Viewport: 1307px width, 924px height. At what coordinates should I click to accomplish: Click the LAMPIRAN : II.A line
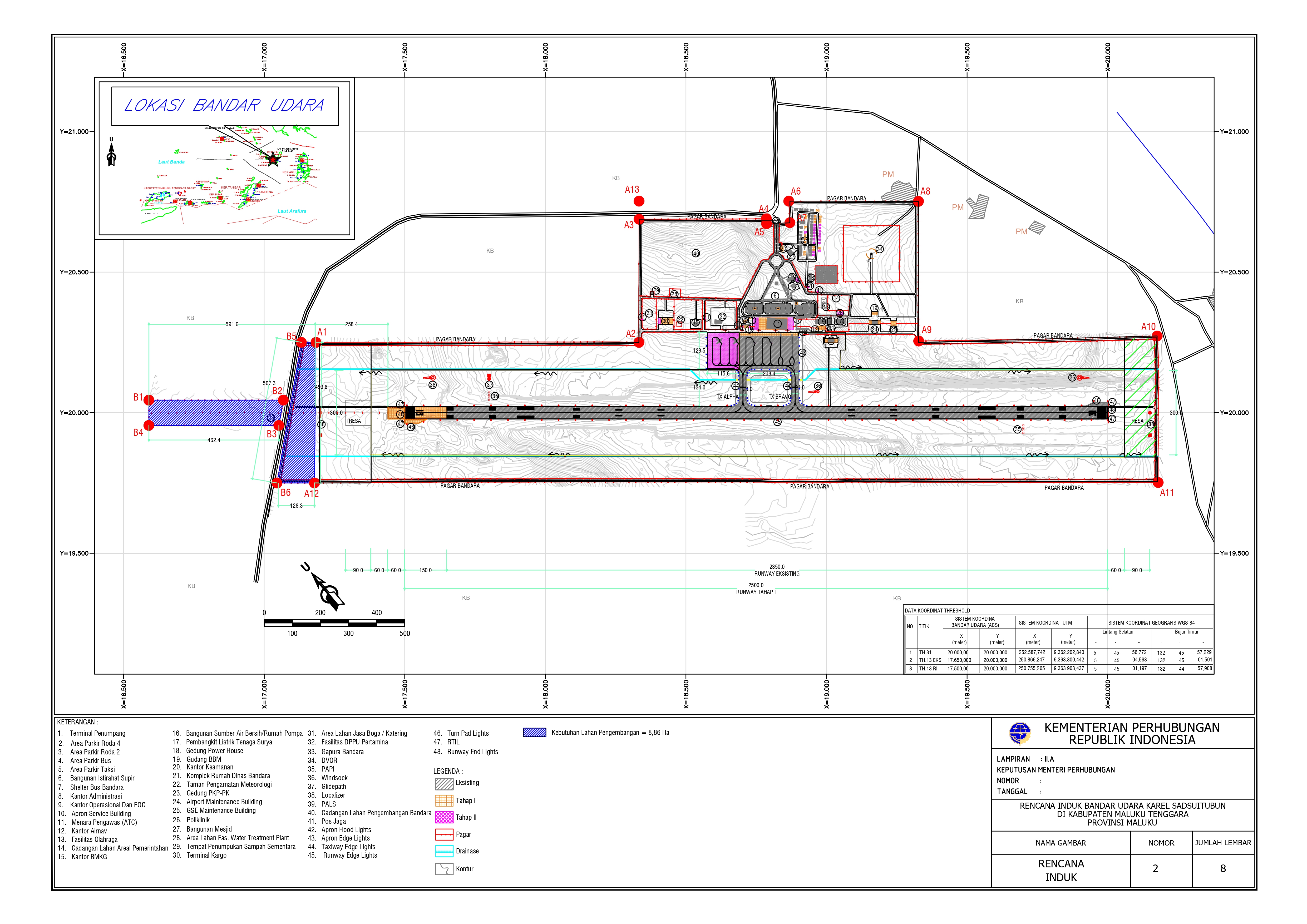(1025, 759)
